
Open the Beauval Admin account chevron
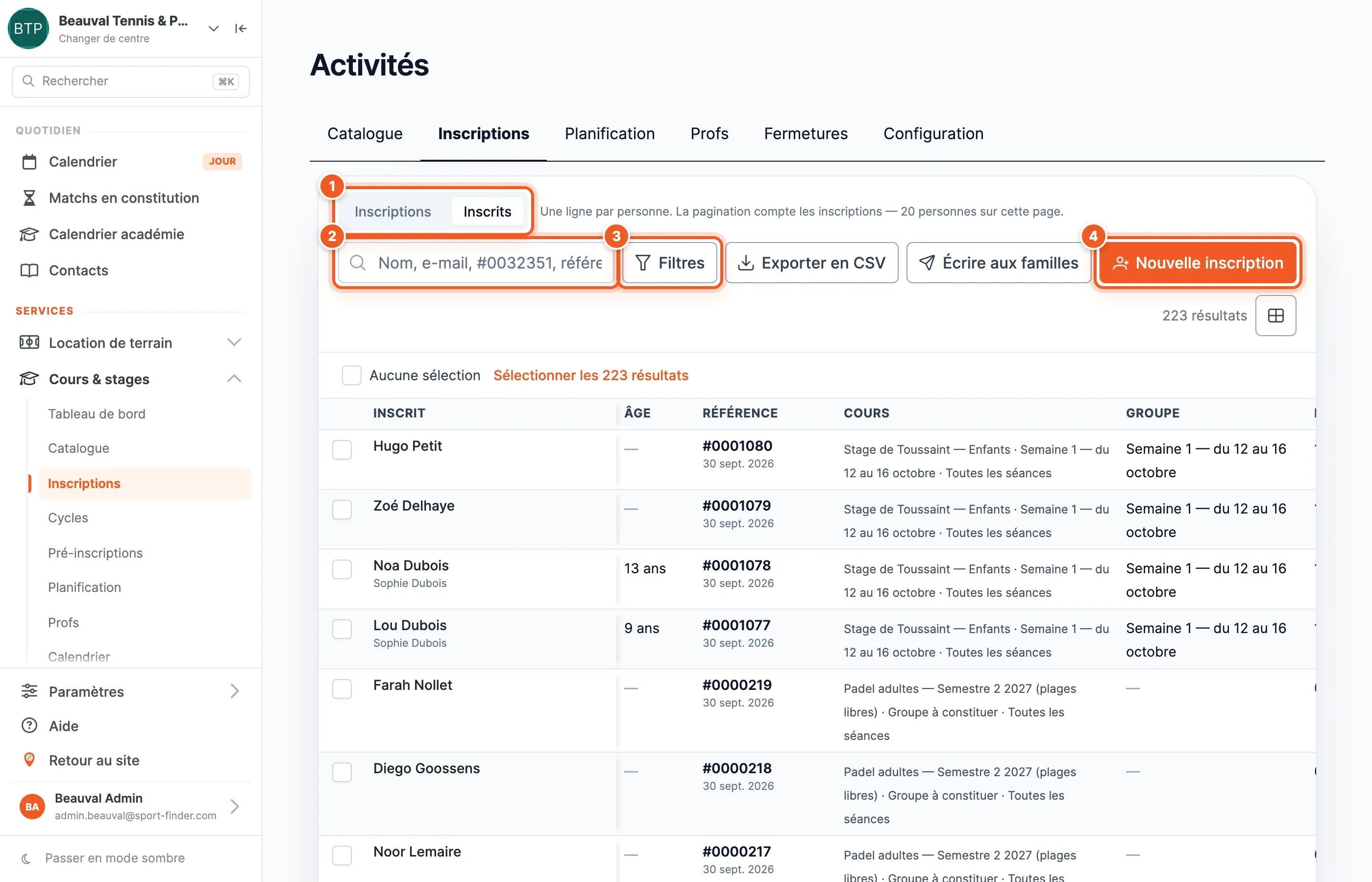coord(234,807)
